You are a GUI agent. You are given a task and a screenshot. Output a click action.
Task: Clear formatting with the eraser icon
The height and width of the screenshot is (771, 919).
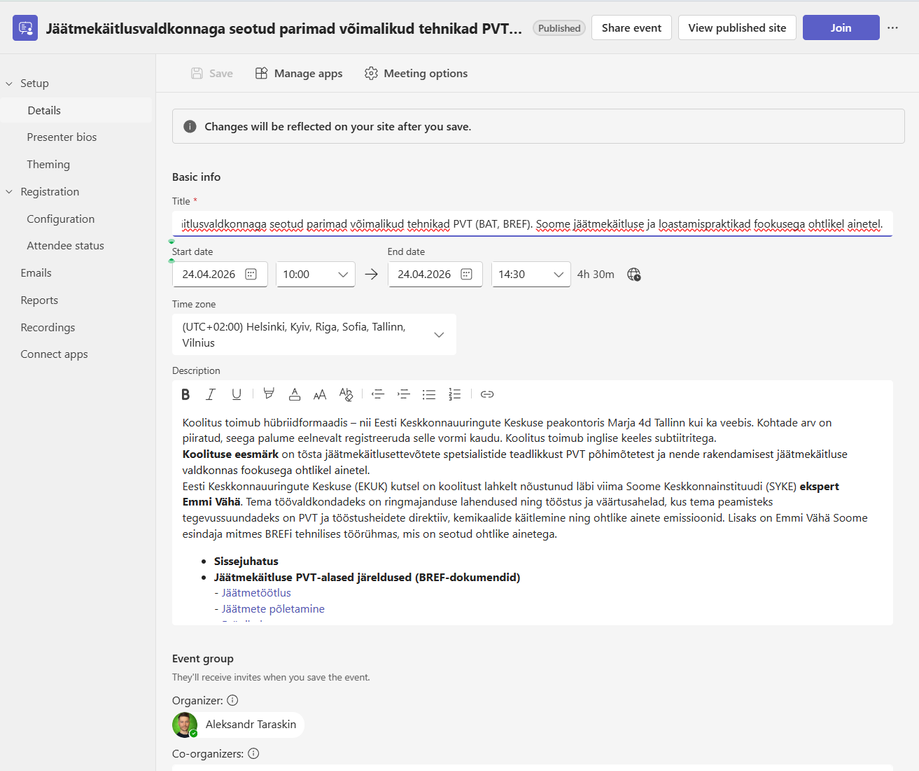pyautogui.click(x=346, y=394)
